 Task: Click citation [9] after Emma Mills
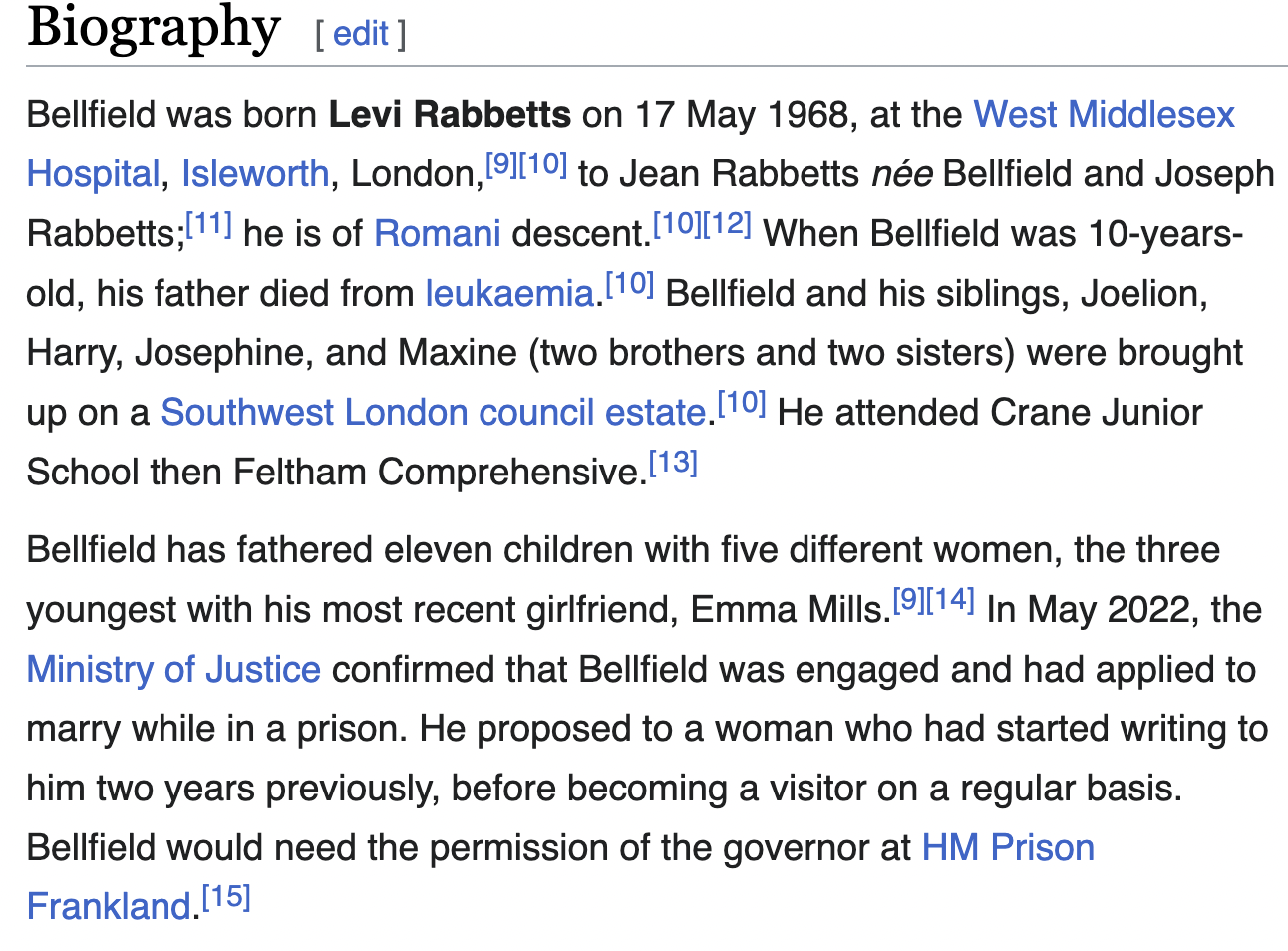(909, 600)
